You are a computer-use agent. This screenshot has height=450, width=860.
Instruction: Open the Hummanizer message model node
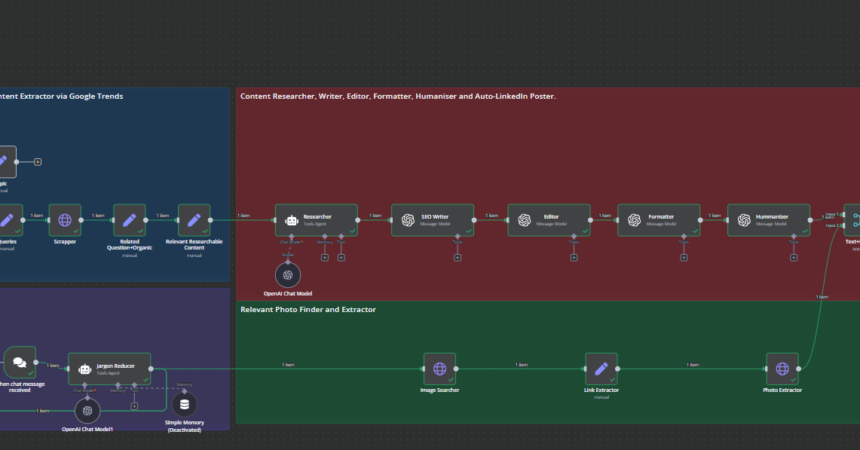768,220
